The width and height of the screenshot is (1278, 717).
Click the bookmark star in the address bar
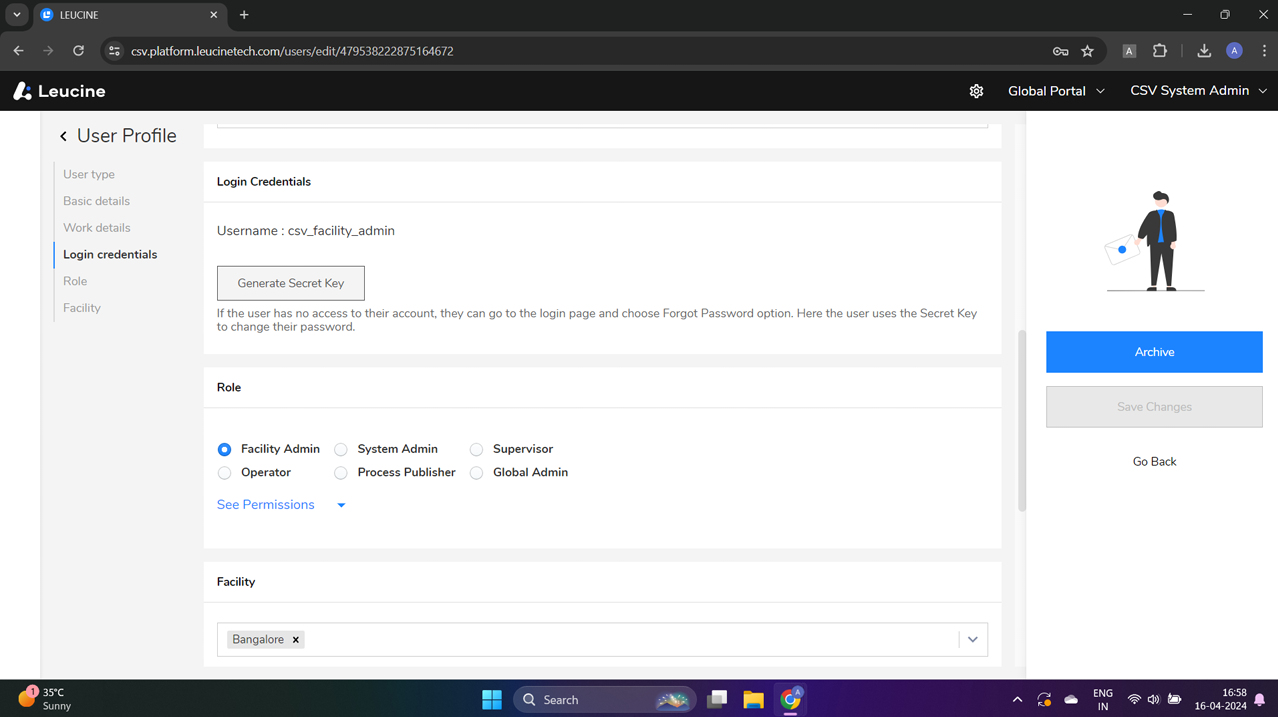click(x=1087, y=50)
